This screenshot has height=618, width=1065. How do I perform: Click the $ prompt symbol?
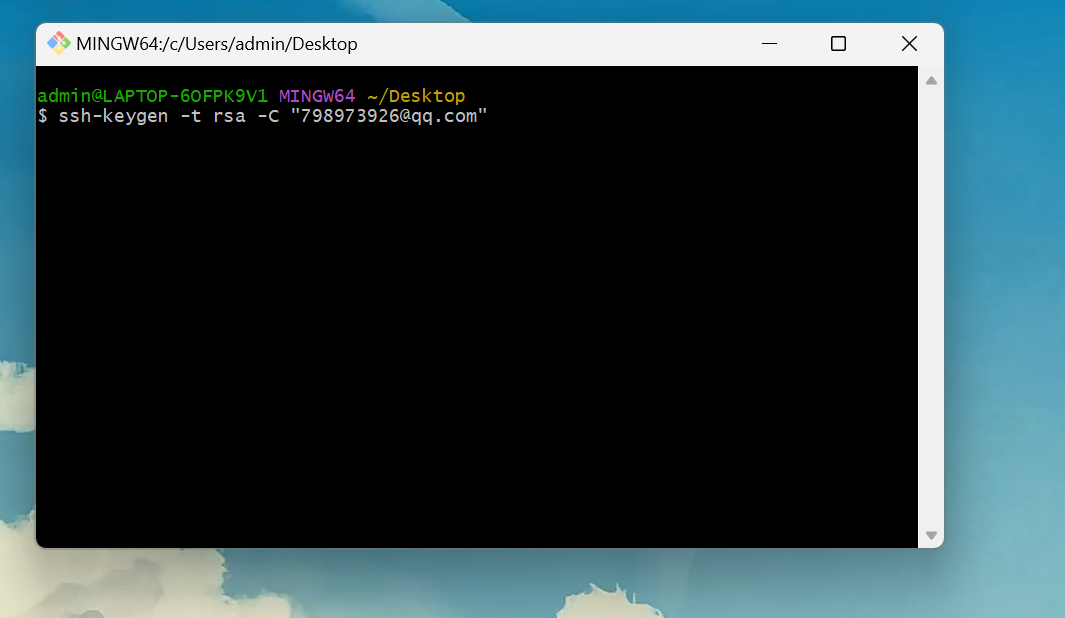coord(42,116)
